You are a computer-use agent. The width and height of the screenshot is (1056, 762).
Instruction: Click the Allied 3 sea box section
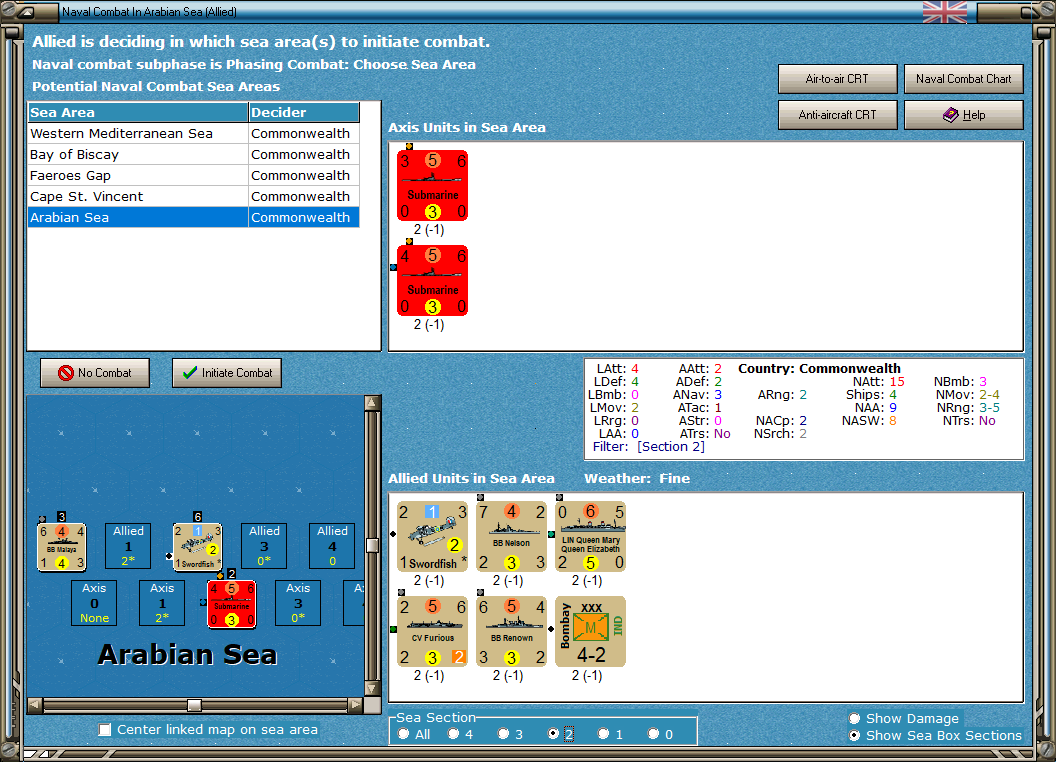(x=264, y=546)
